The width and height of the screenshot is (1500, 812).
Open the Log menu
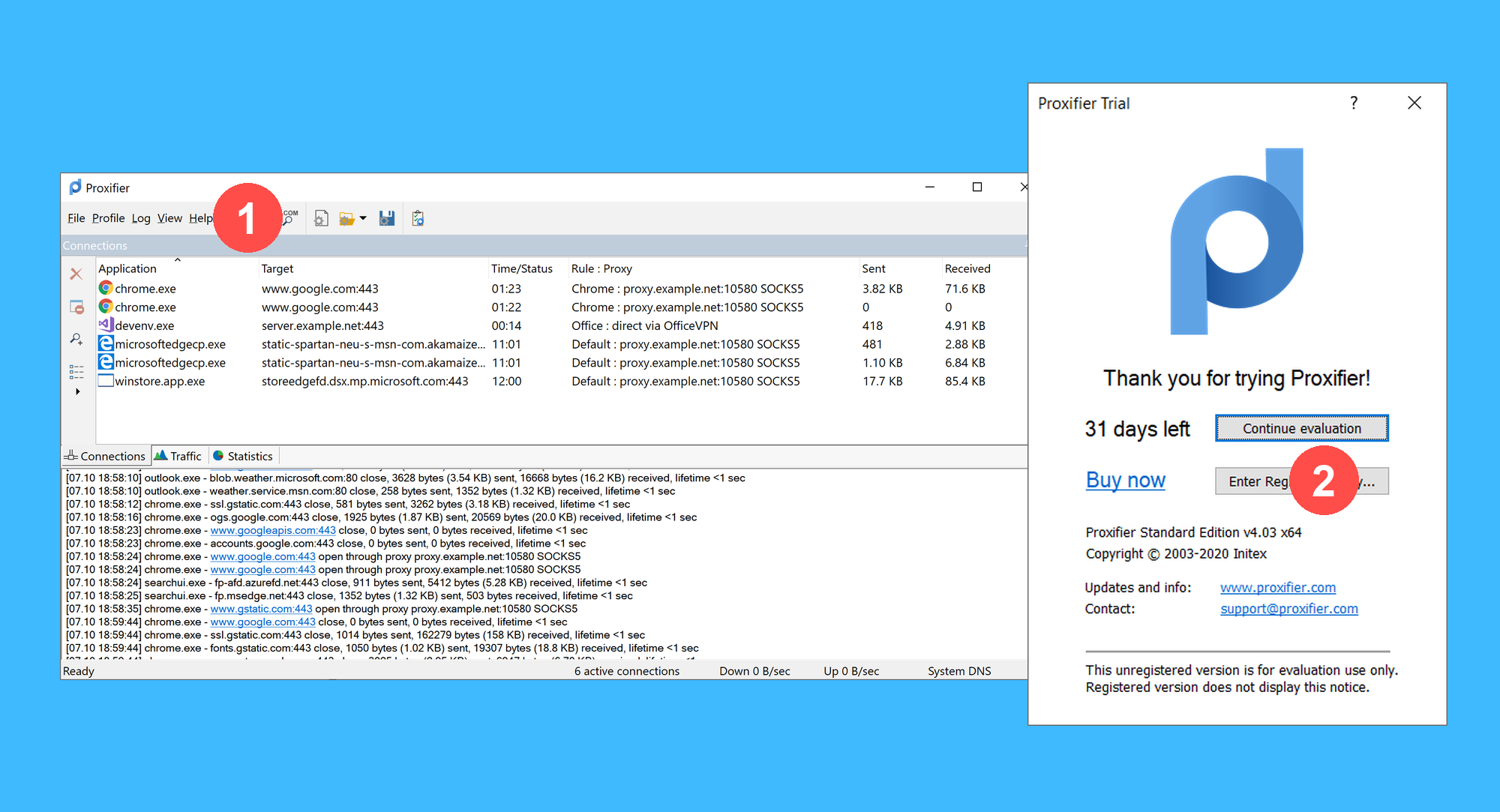click(x=141, y=218)
